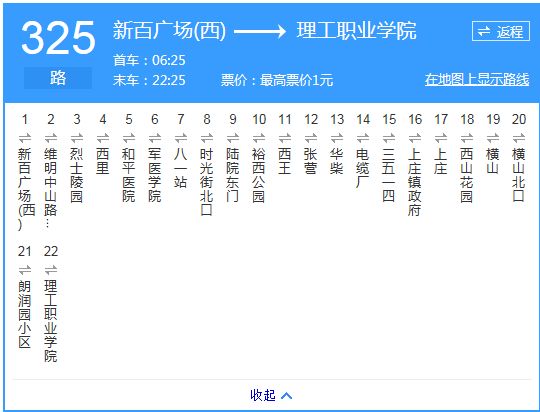Click the transfer icon above 新百广场(西)
Image resolution: width=540 pixels, height=412 pixels.
[x=25, y=138]
